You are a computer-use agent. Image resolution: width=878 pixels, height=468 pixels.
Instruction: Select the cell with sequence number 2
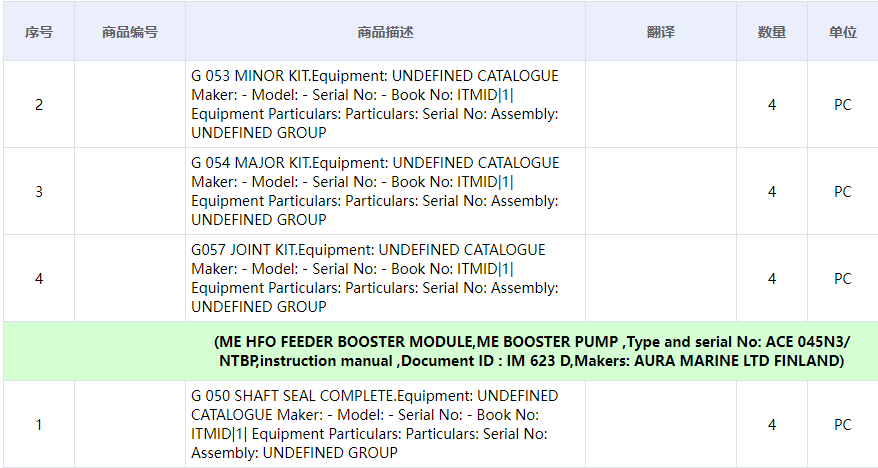(x=39, y=104)
